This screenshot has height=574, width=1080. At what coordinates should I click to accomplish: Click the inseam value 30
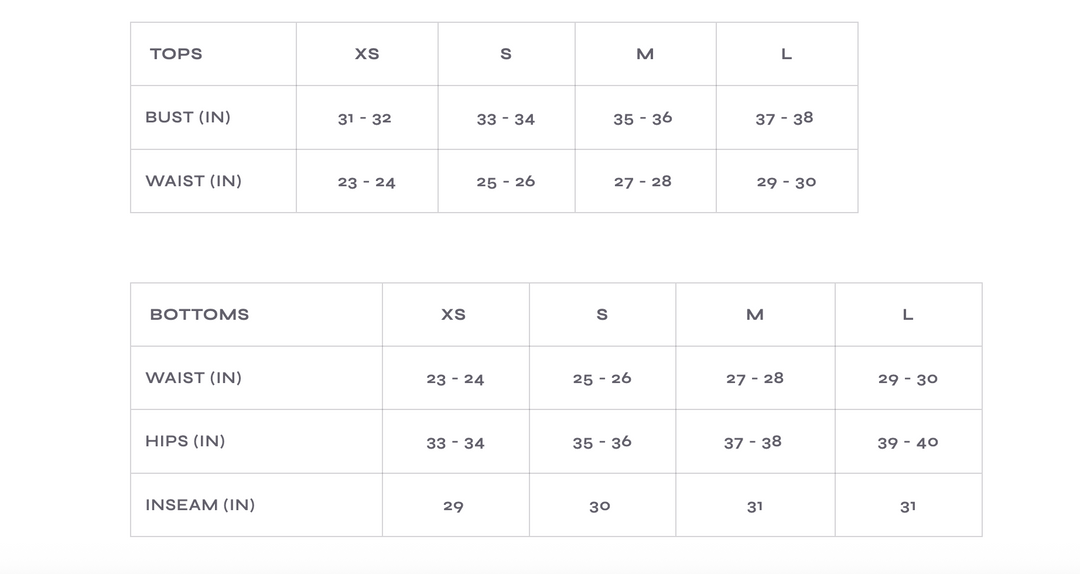click(600, 506)
